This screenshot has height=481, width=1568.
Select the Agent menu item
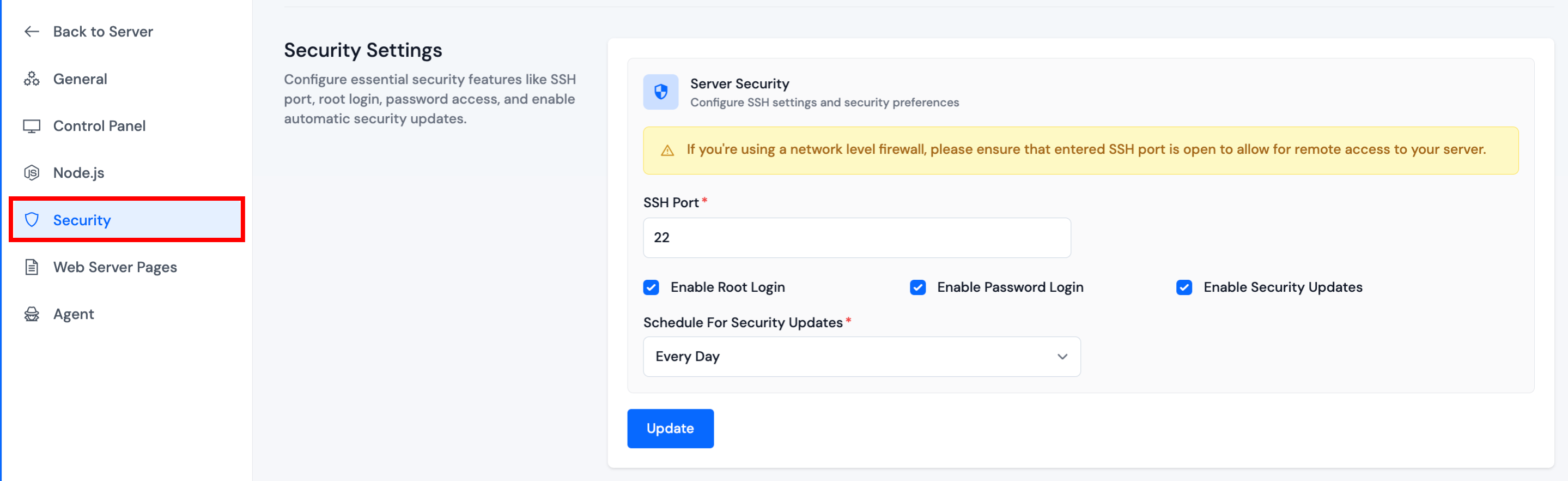pos(74,314)
